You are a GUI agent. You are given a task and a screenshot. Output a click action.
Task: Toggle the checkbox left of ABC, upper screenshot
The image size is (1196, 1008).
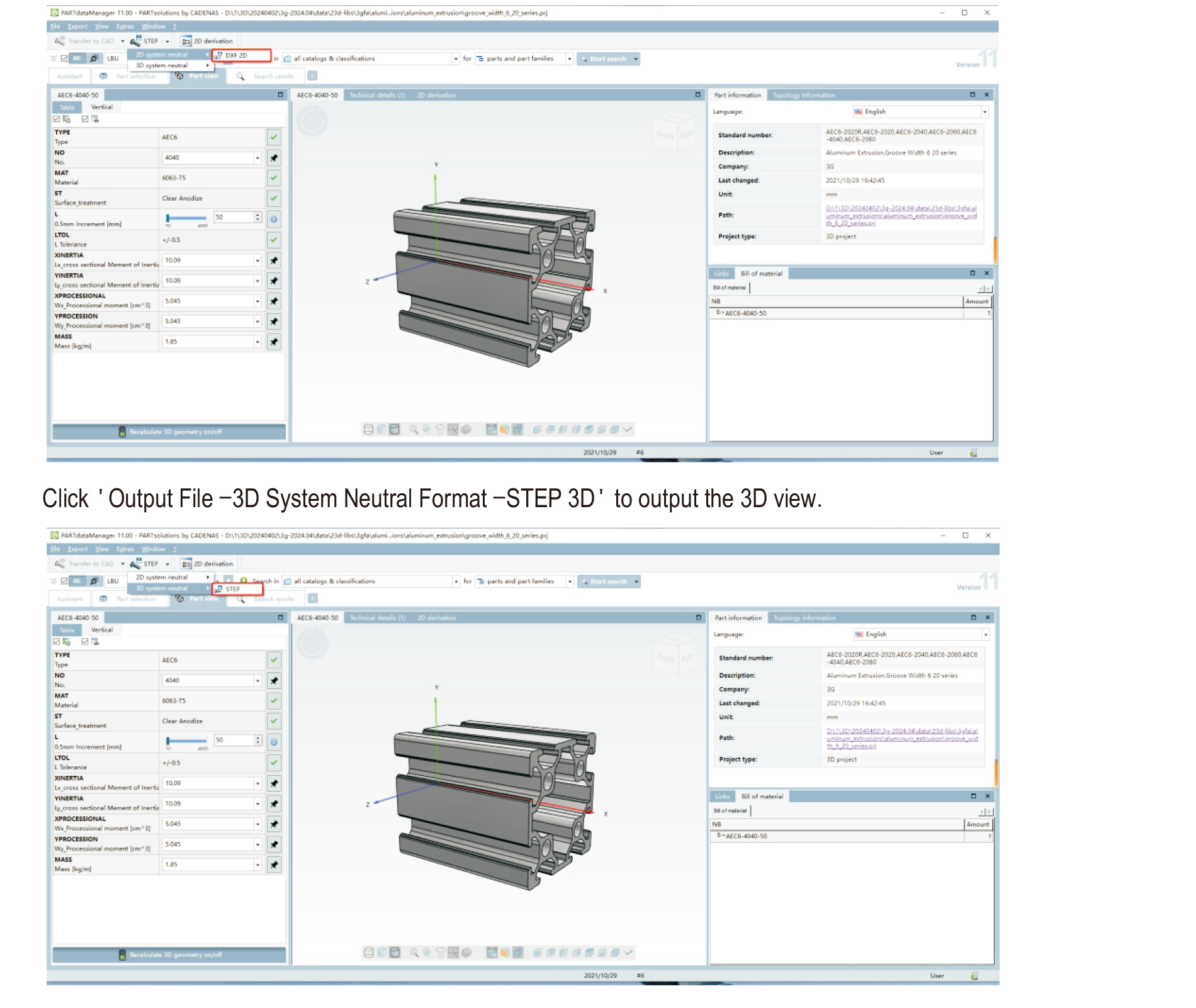pyautogui.click(x=64, y=59)
